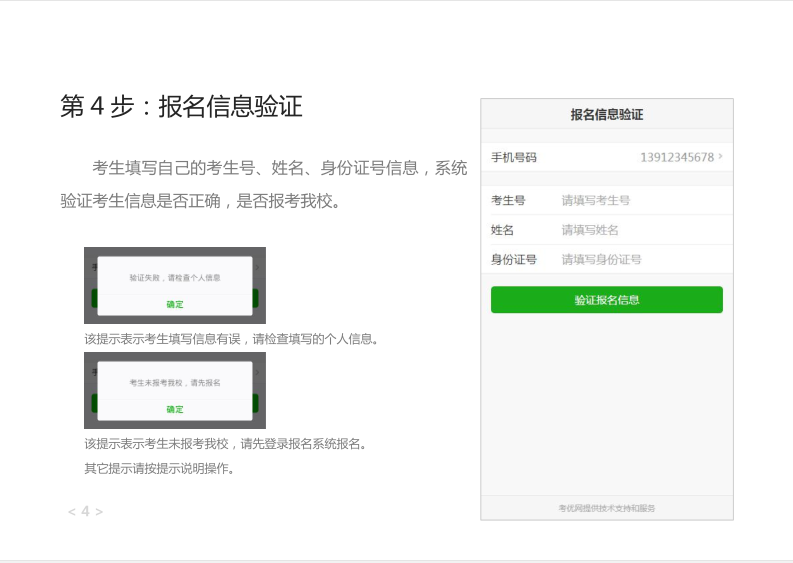
Task: Click the 姓名 field label
Action: [x=502, y=230]
